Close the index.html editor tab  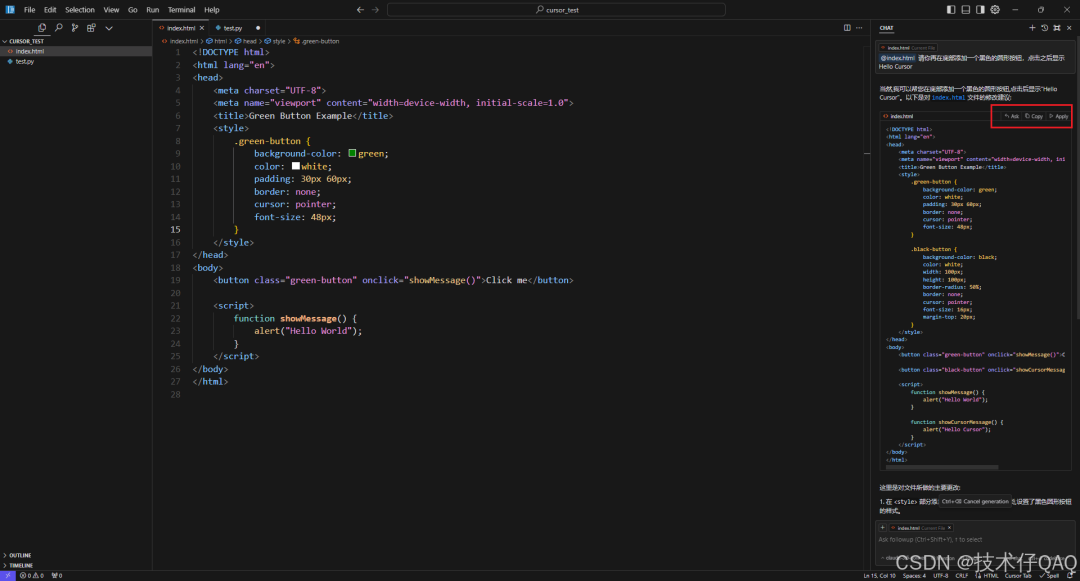click(x=202, y=28)
